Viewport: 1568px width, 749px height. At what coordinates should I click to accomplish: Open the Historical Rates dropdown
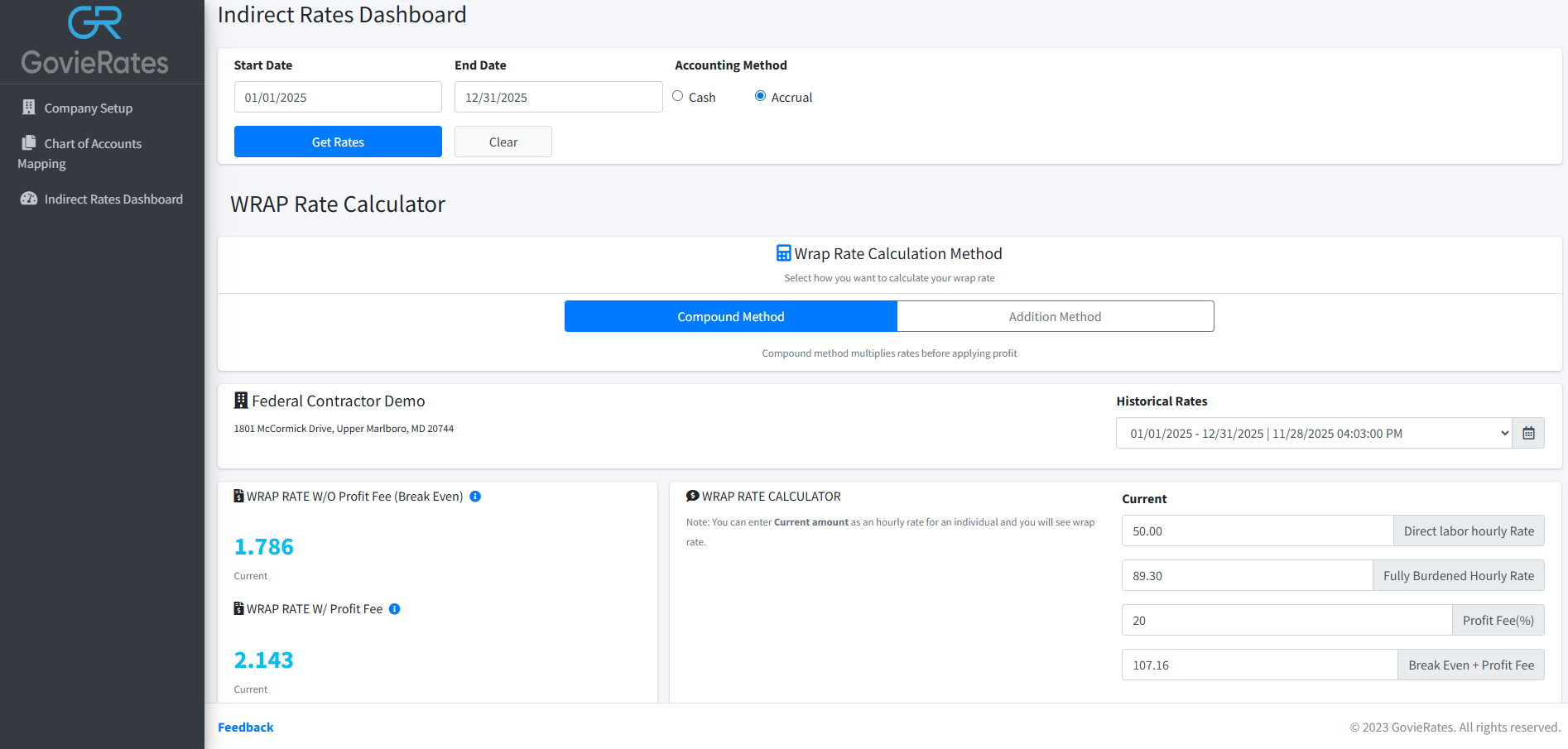1314,433
